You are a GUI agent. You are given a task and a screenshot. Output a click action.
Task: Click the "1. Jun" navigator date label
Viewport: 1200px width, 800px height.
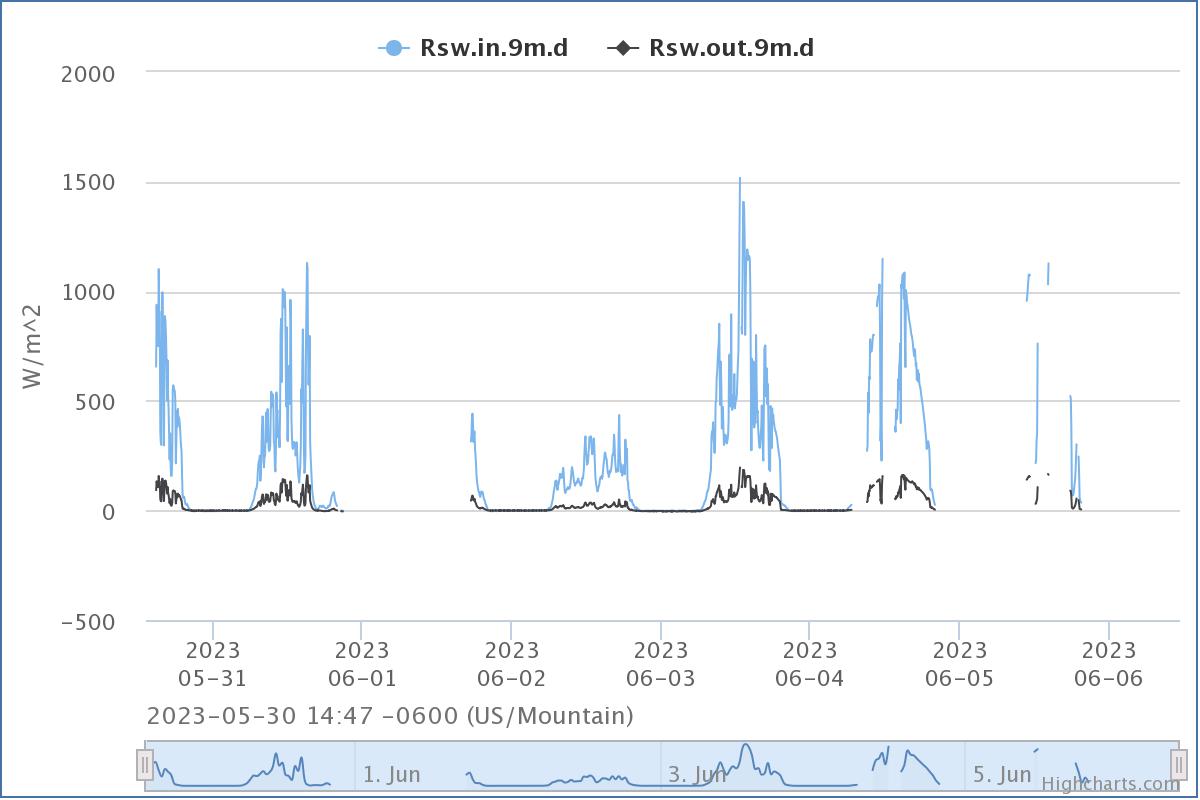click(391, 774)
